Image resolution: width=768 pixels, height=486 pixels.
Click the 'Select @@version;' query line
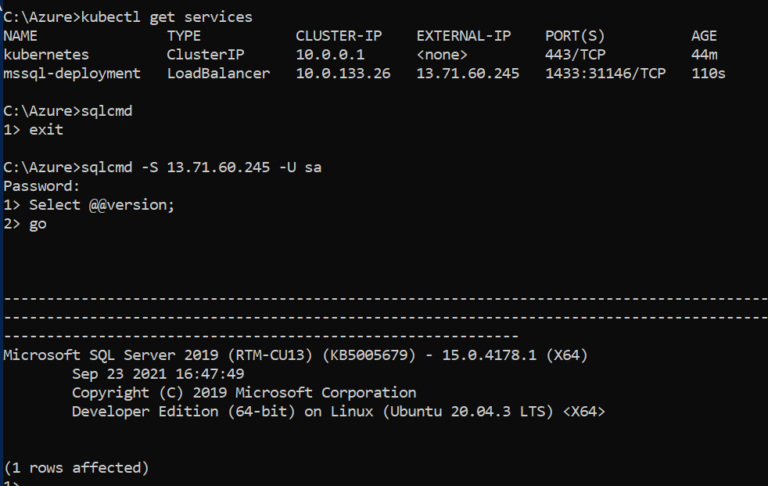tap(102, 205)
